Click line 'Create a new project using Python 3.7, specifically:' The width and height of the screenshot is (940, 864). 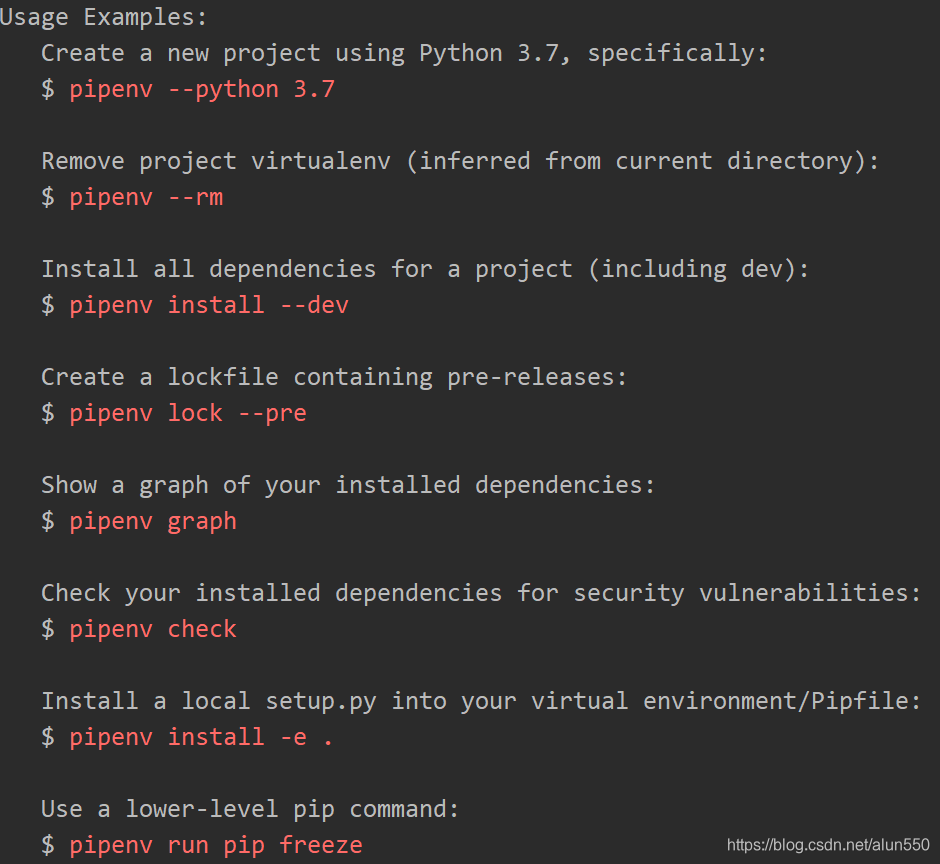pos(404,53)
